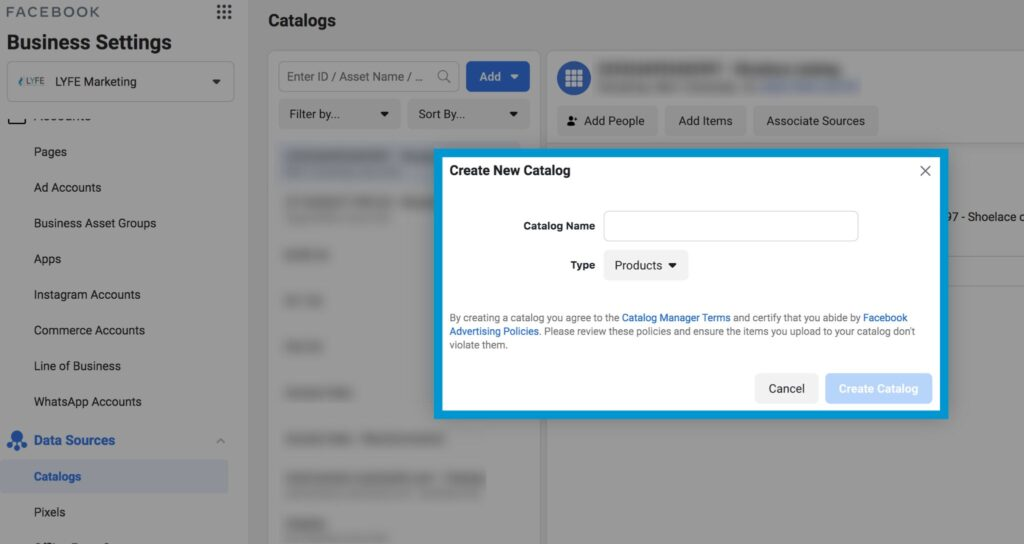
Task: Close the Create New Catalog dialog
Action: pos(925,171)
